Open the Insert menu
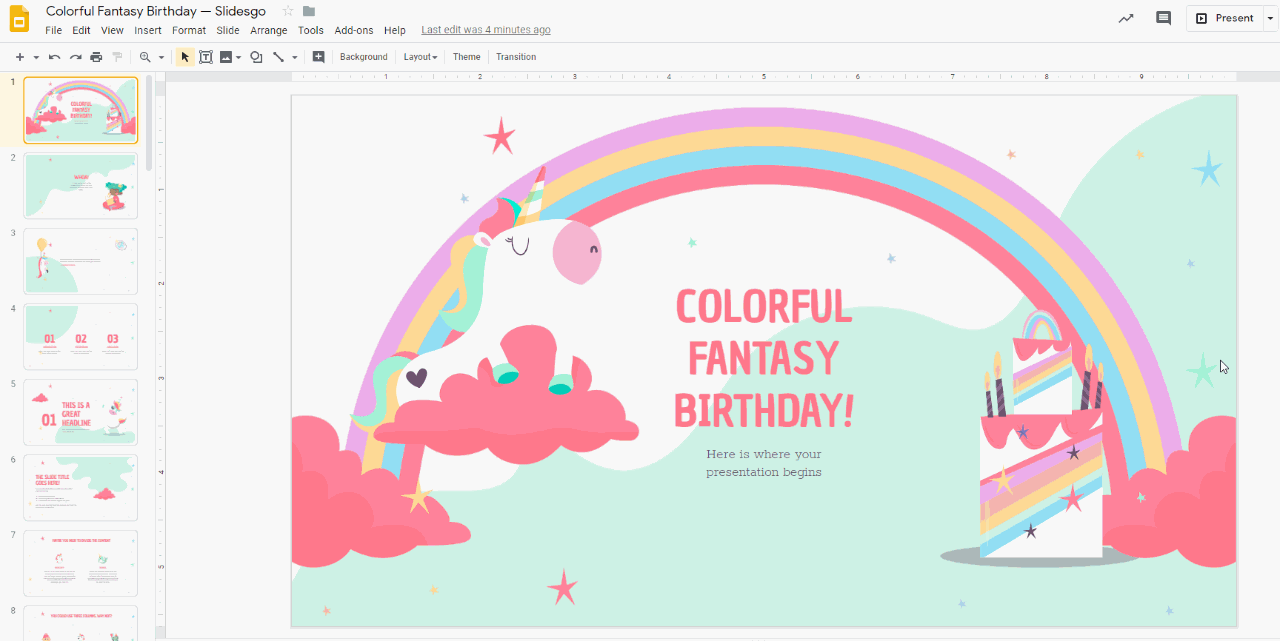Viewport: 1280px width, 641px height. 148,30
